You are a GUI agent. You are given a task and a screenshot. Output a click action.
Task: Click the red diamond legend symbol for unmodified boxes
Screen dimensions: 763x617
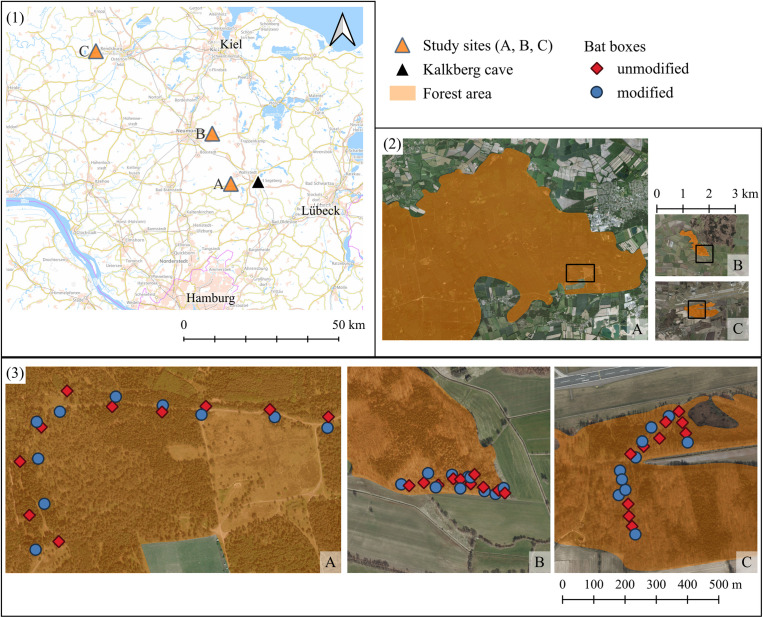click(596, 69)
